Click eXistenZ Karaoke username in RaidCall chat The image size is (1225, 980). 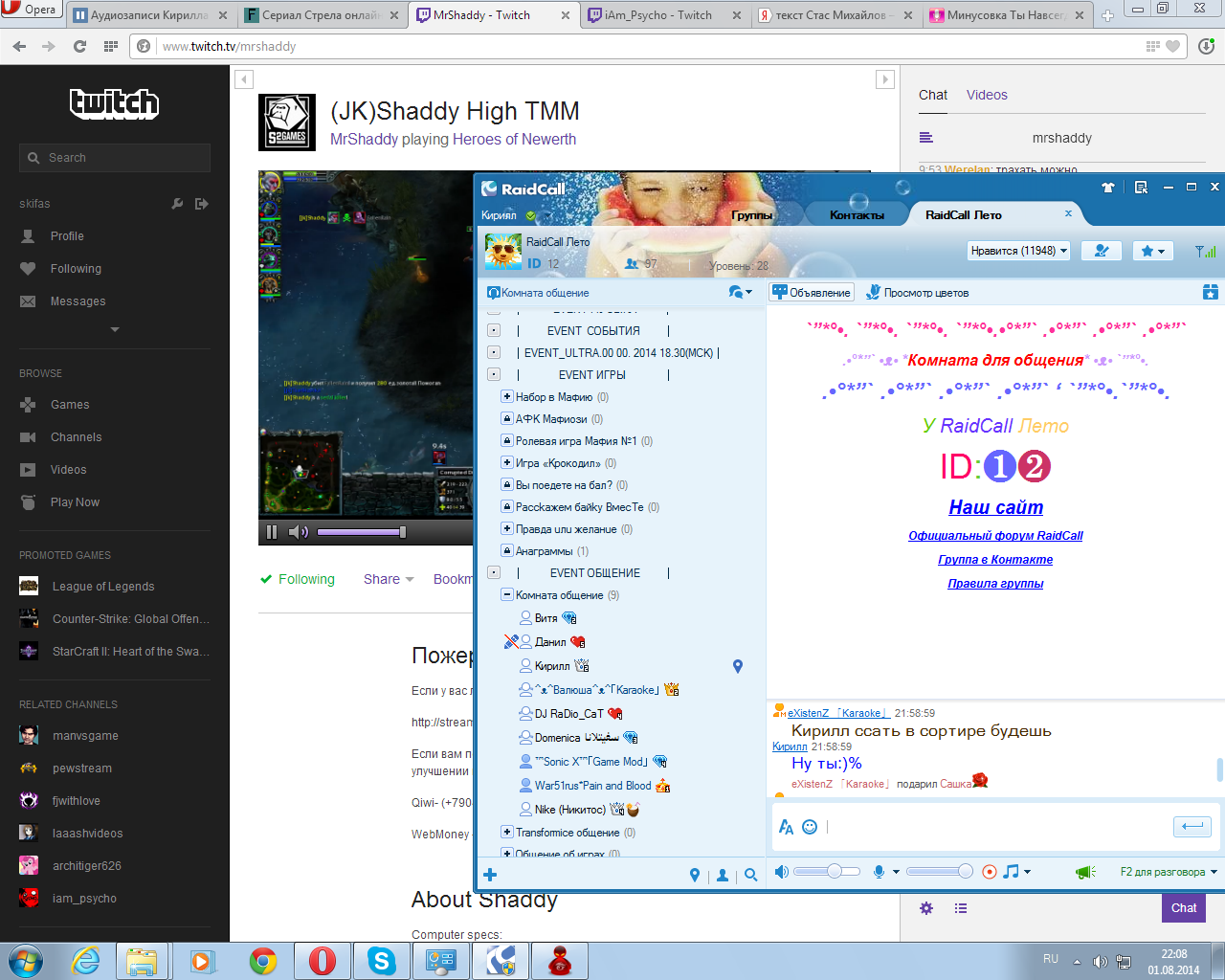click(838, 713)
